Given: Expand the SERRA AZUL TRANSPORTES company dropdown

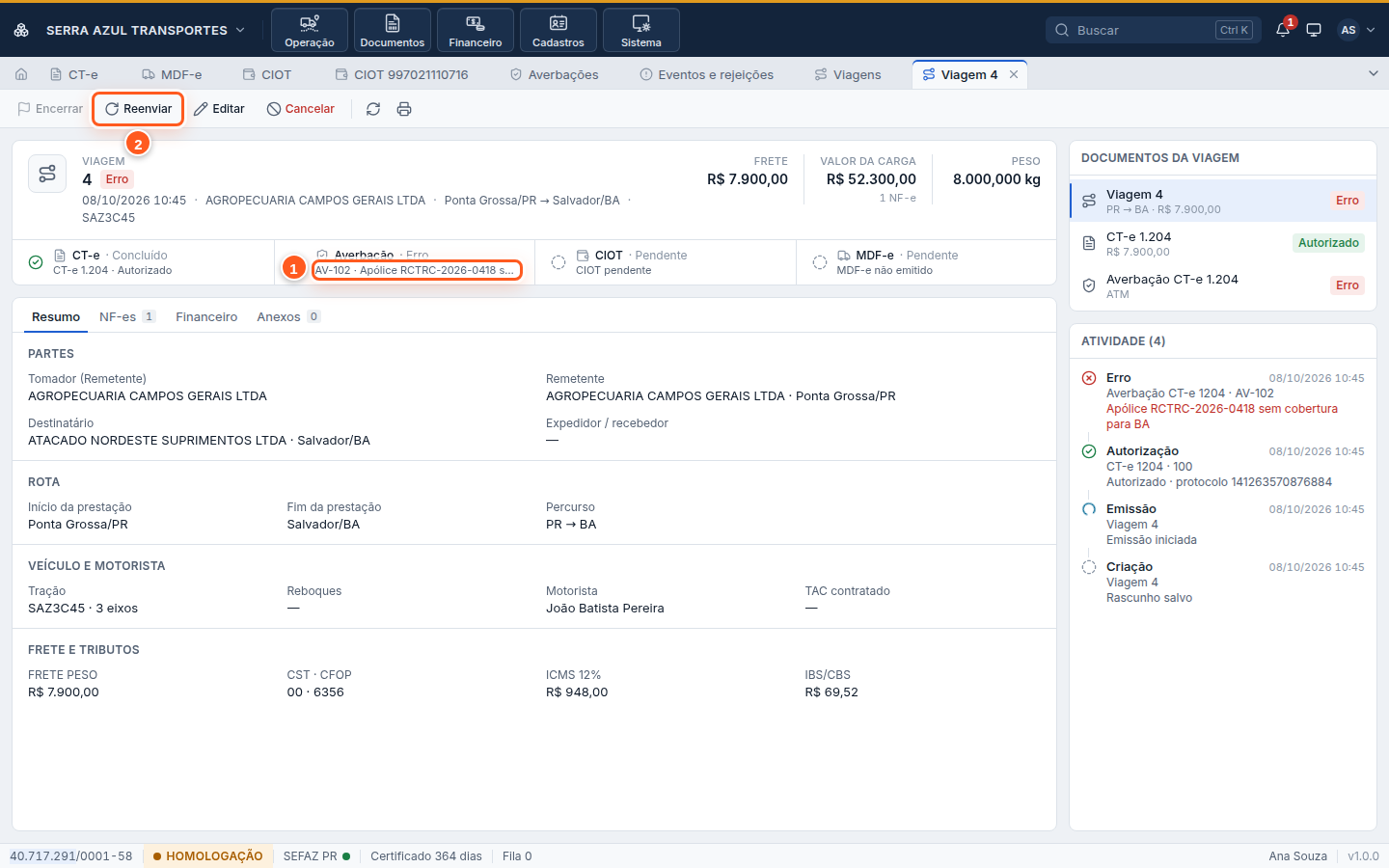Looking at the screenshot, I should pyautogui.click(x=145, y=30).
